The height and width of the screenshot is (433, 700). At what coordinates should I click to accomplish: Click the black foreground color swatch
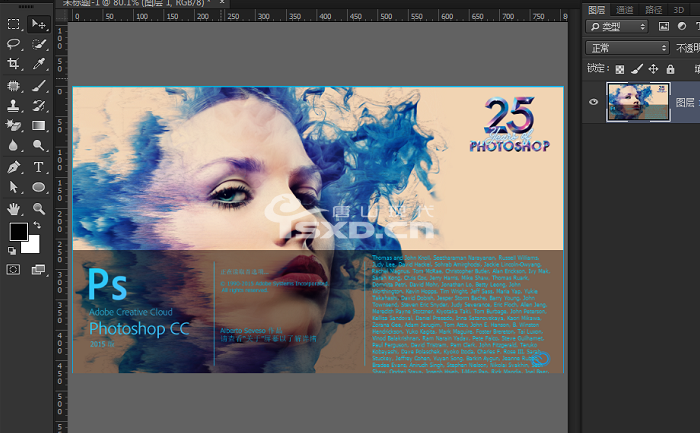[18, 231]
